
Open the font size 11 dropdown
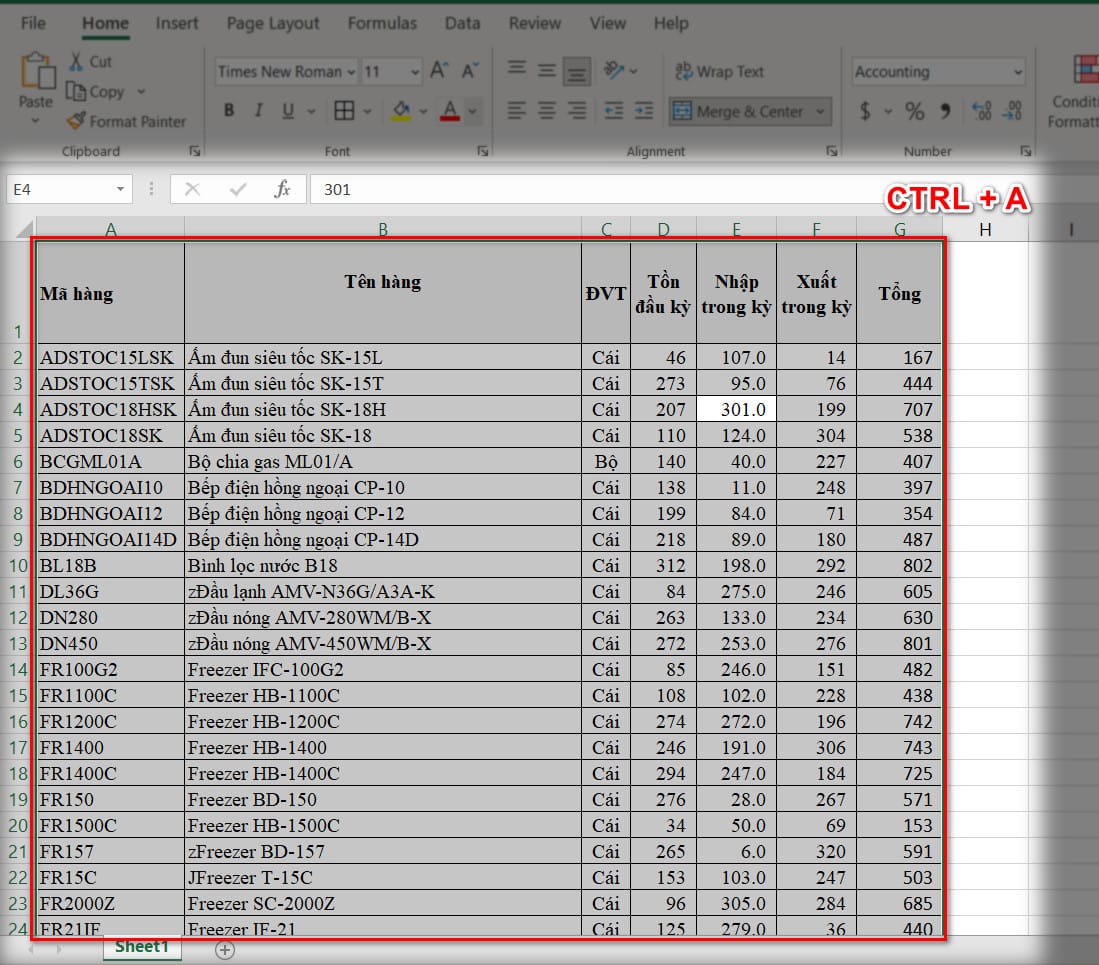click(415, 71)
